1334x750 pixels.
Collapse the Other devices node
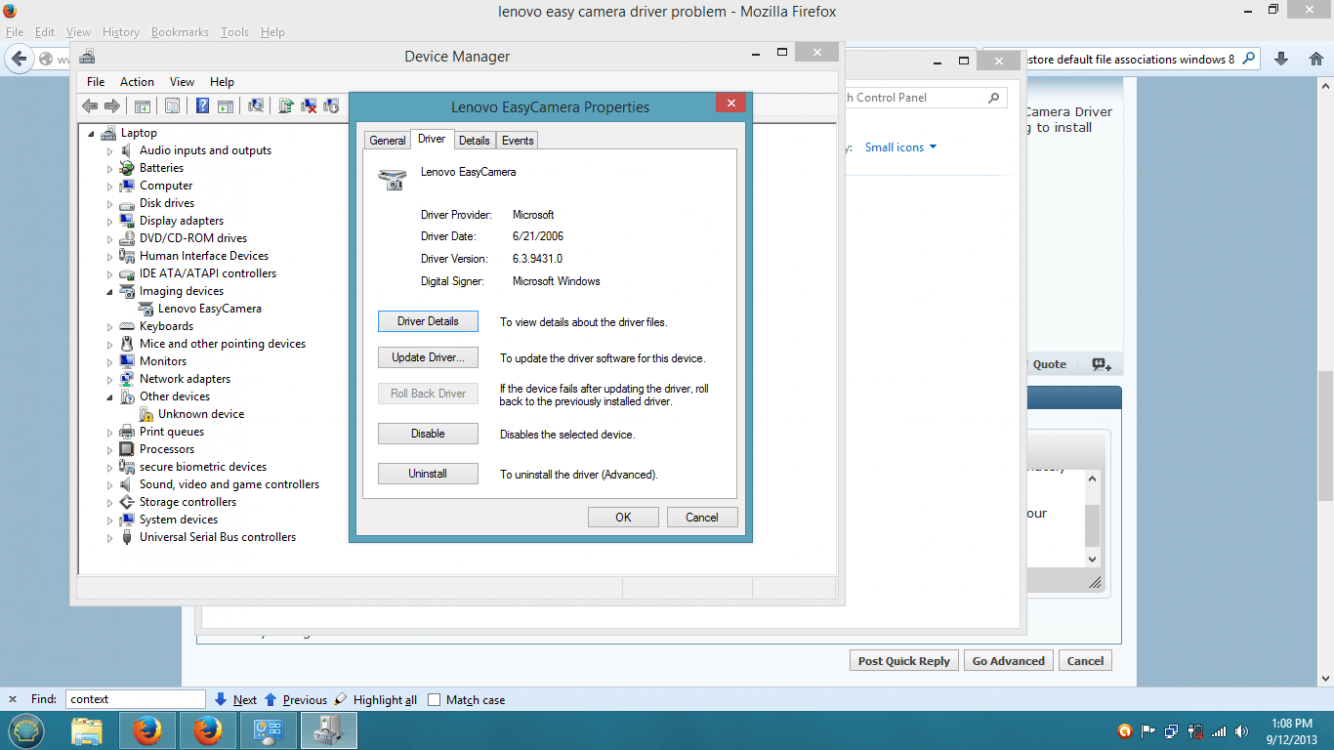coord(110,397)
